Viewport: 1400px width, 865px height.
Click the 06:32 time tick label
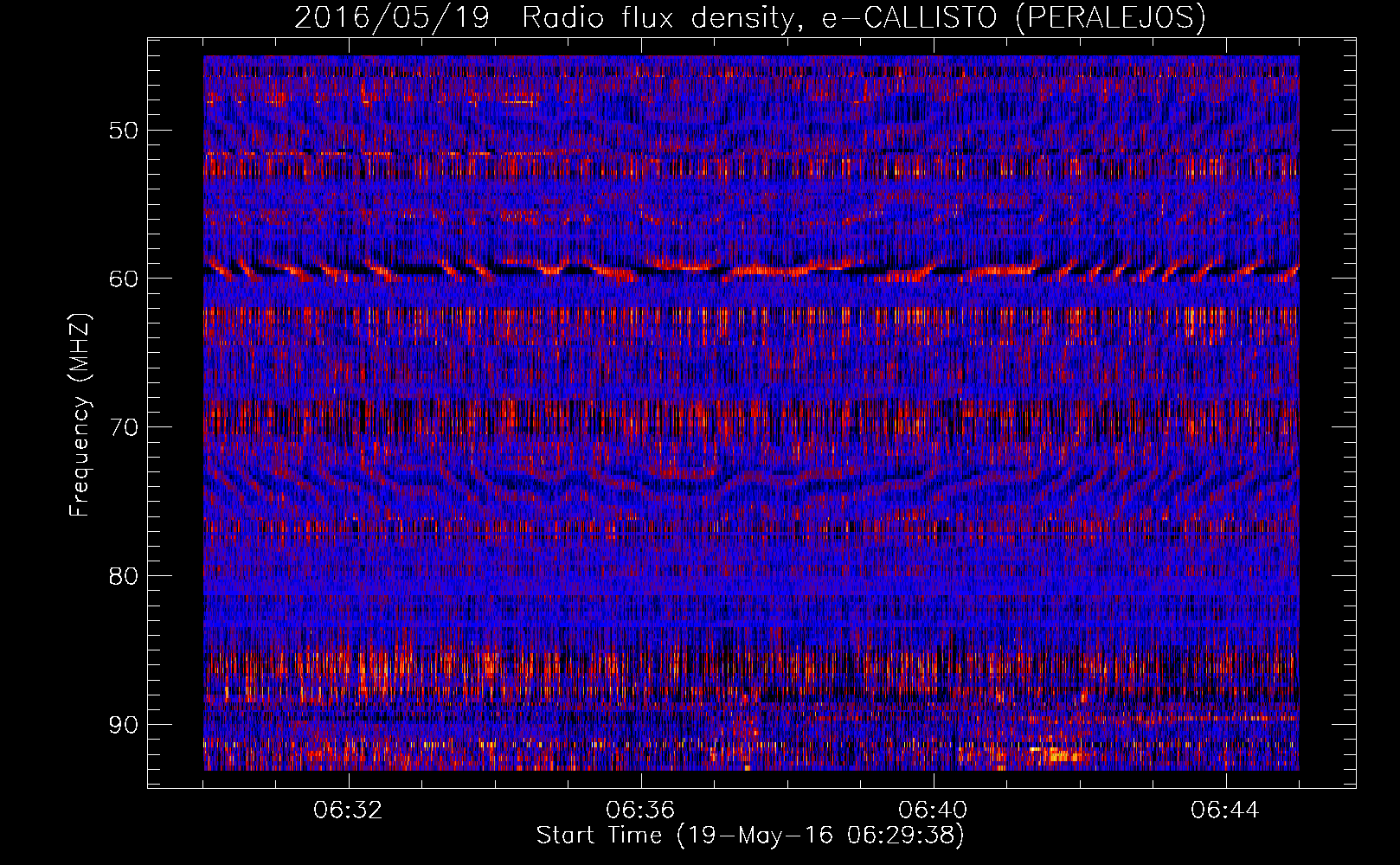click(349, 811)
